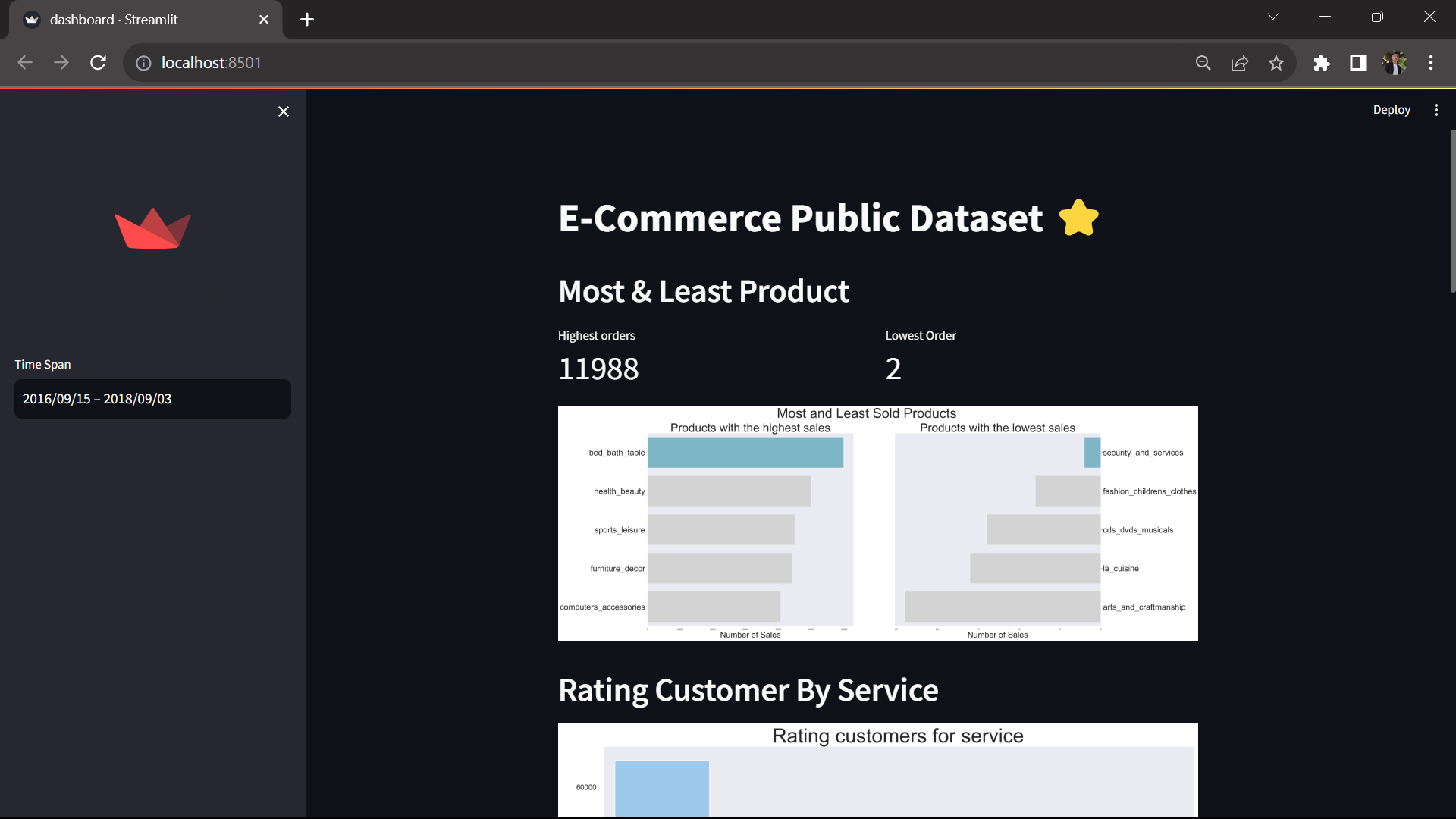Open the Time Span date range input
This screenshot has height=819, width=1456.
point(152,399)
